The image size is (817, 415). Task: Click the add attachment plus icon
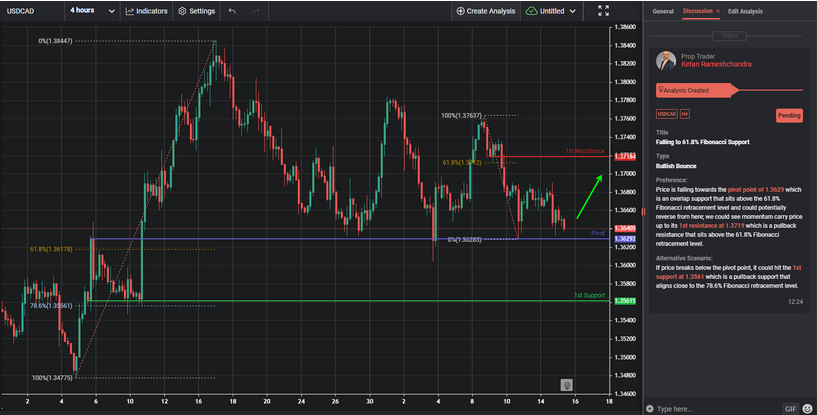click(649, 409)
